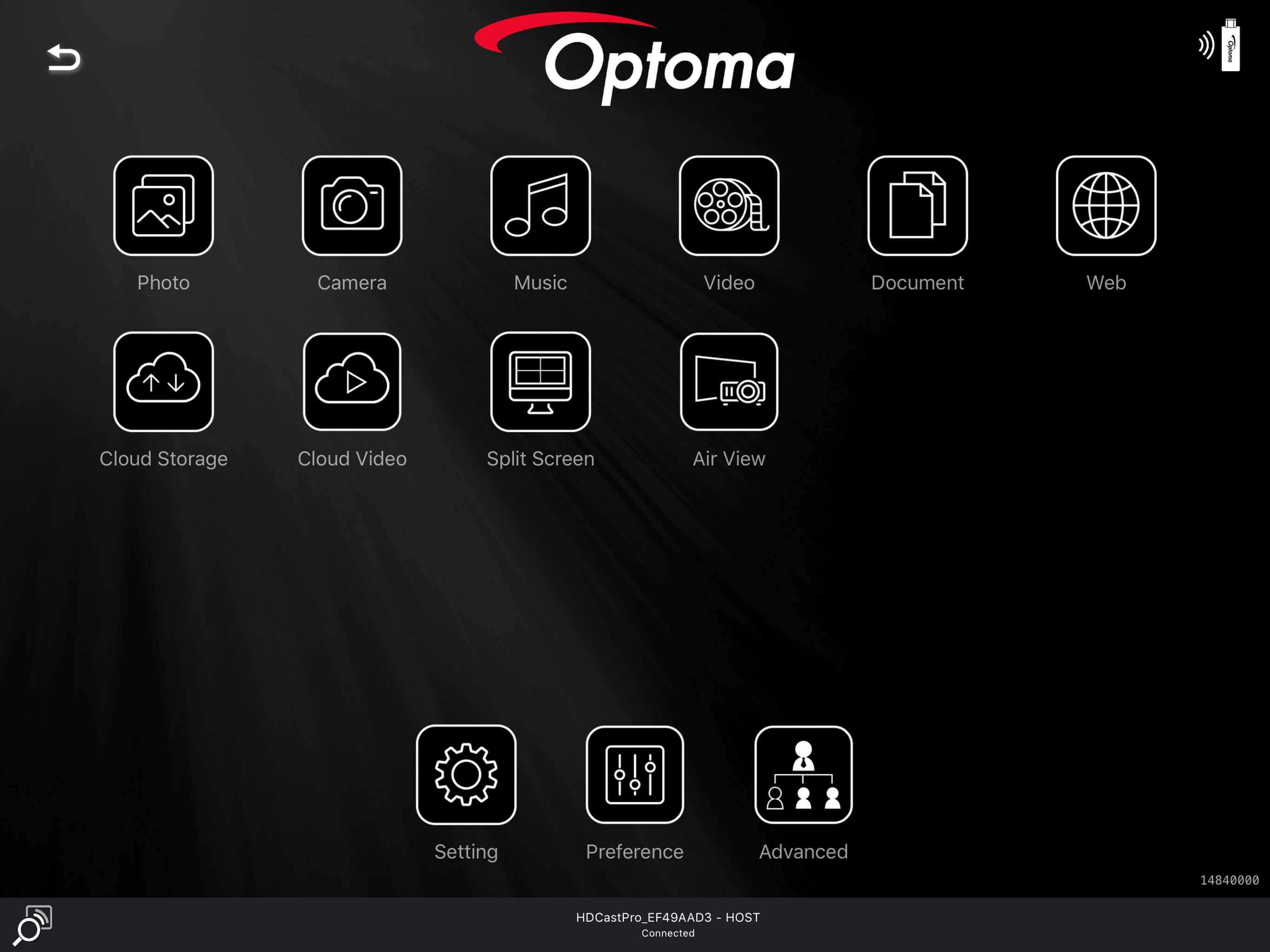Open Advanced user hierarchy icon

[803, 774]
